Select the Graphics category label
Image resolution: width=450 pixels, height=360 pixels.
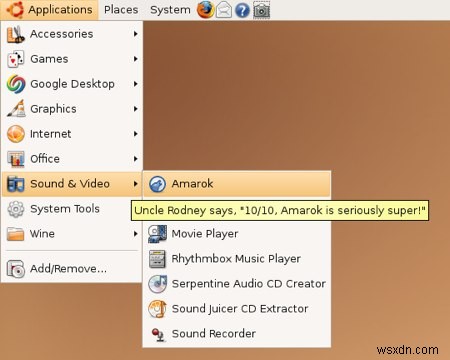pos(53,109)
